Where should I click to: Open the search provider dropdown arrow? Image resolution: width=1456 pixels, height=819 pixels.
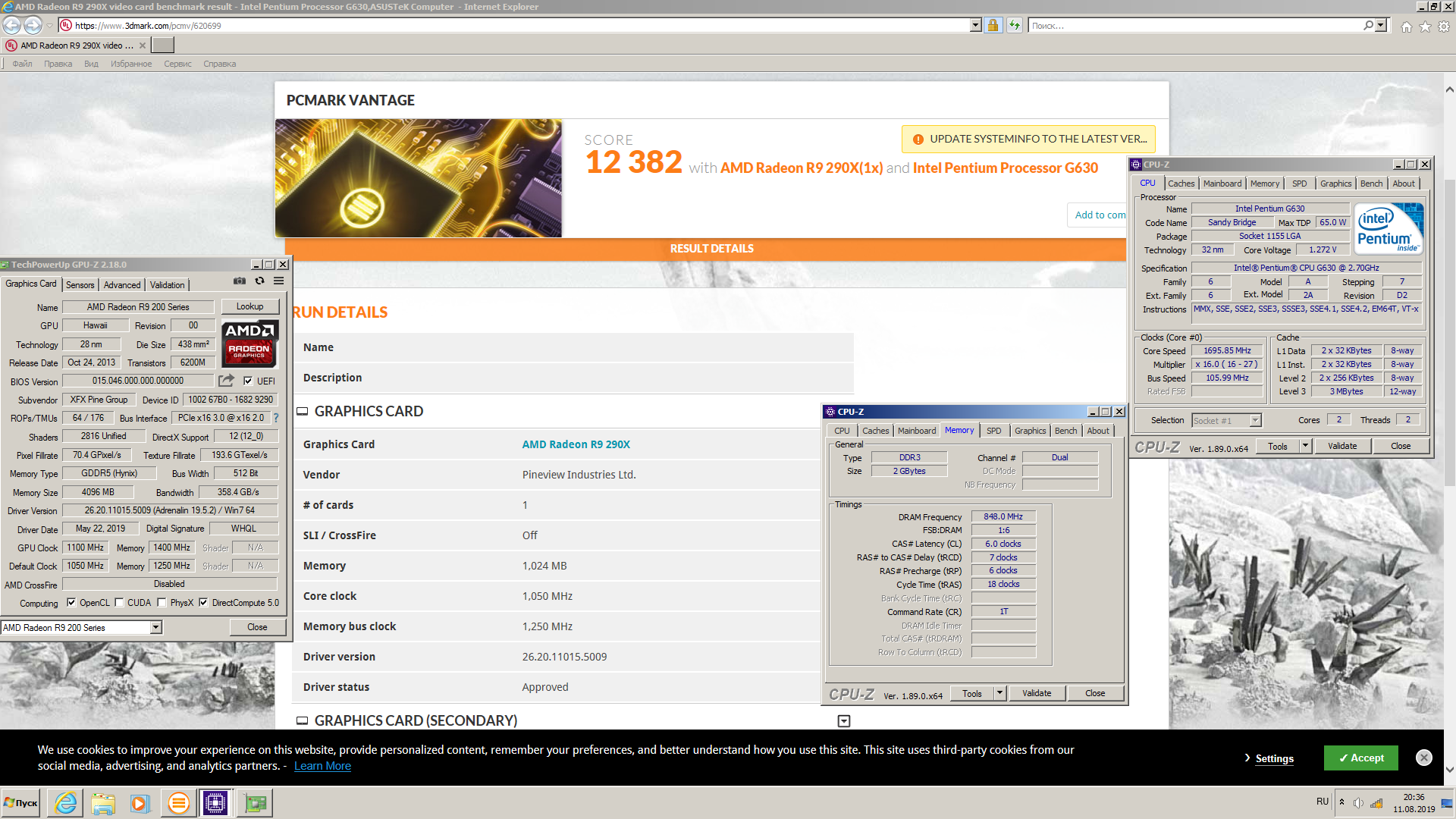(1380, 25)
